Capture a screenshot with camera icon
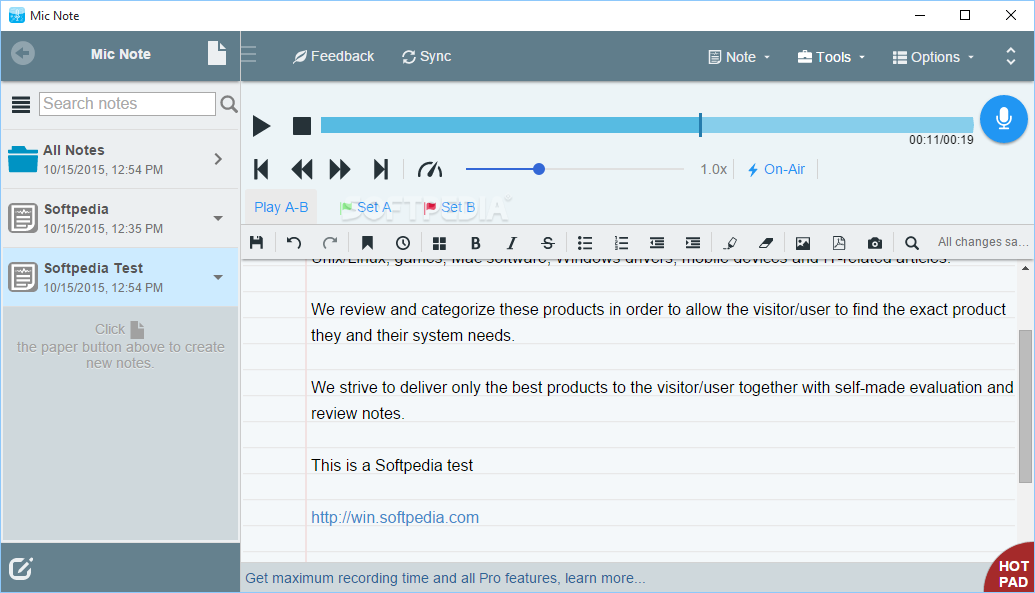This screenshot has width=1035, height=593. coord(875,243)
